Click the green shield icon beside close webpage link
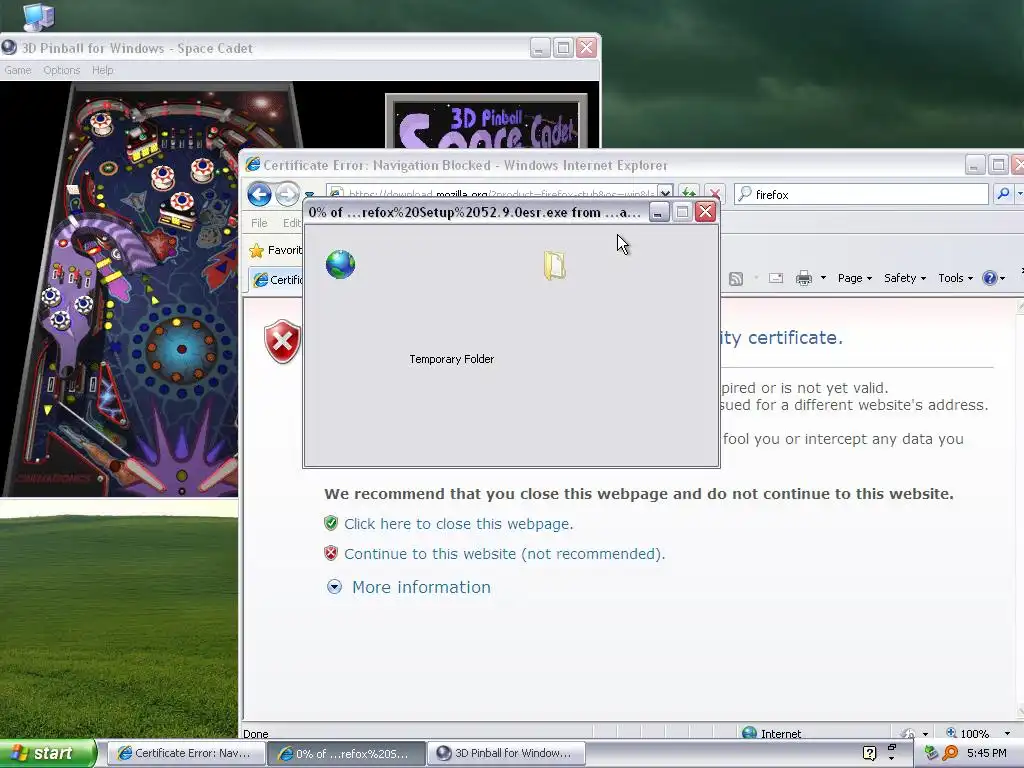 tap(331, 523)
